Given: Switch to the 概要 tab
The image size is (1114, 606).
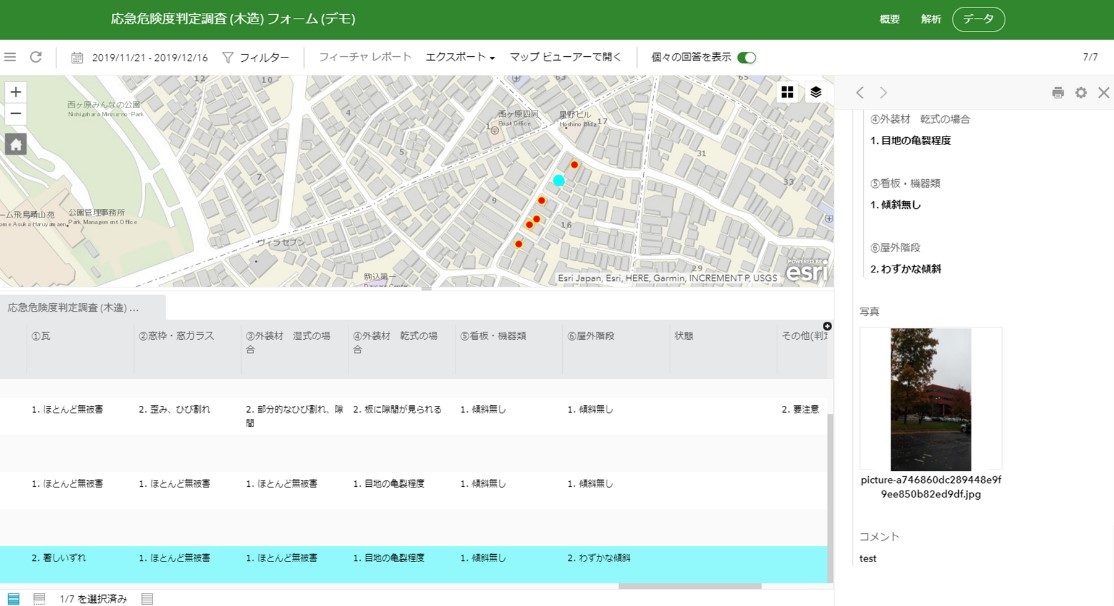Looking at the screenshot, I should (889, 19).
